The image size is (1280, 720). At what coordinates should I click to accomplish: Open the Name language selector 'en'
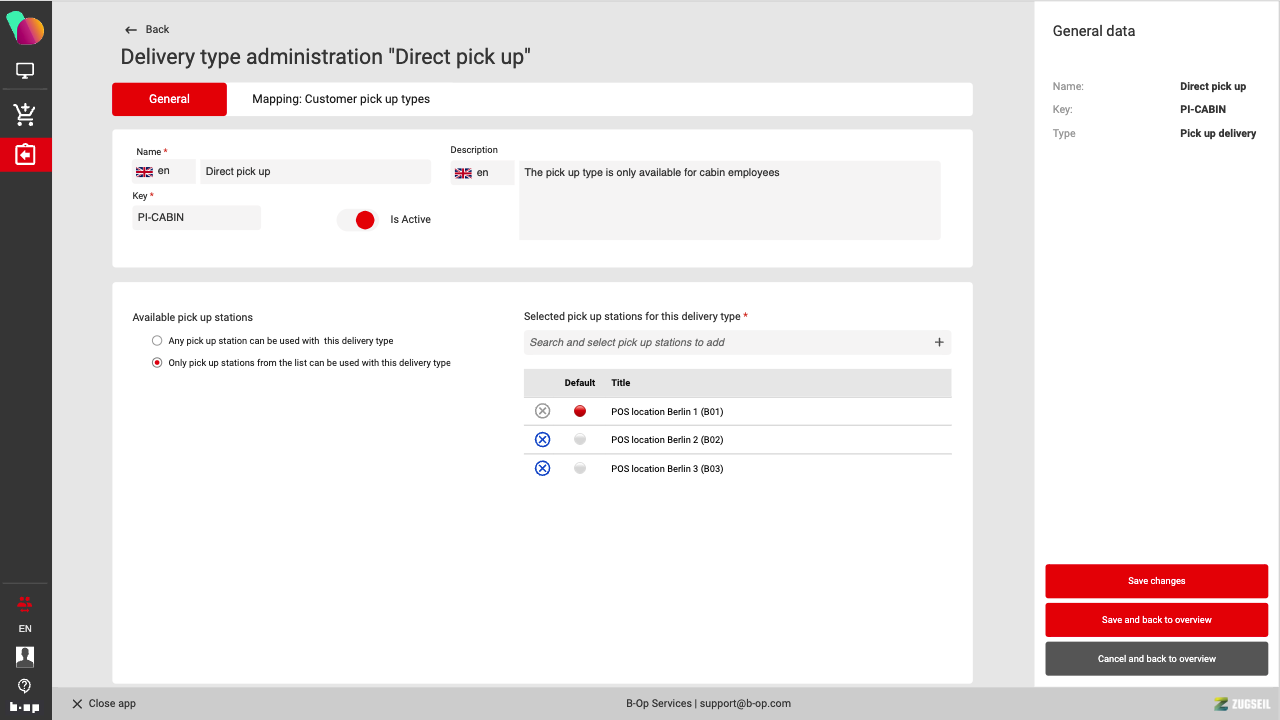tap(163, 171)
